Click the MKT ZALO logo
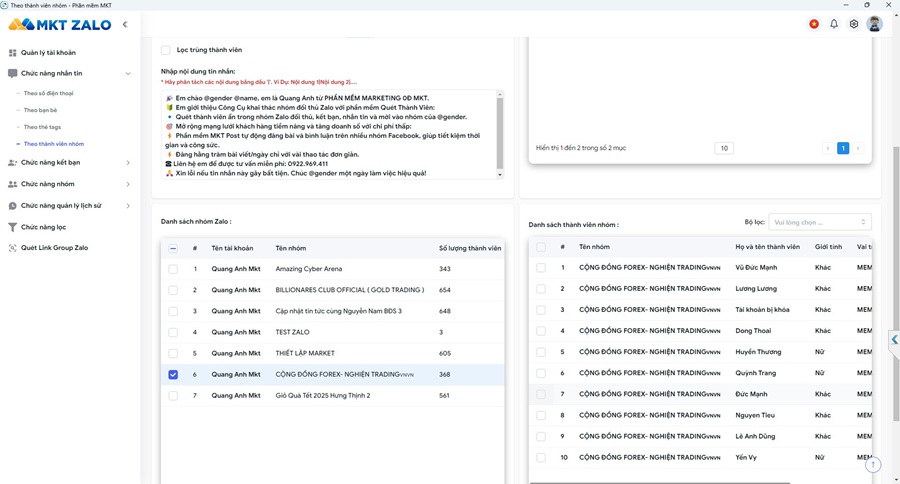This screenshot has height=484, width=900. pyautogui.click(x=60, y=25)
